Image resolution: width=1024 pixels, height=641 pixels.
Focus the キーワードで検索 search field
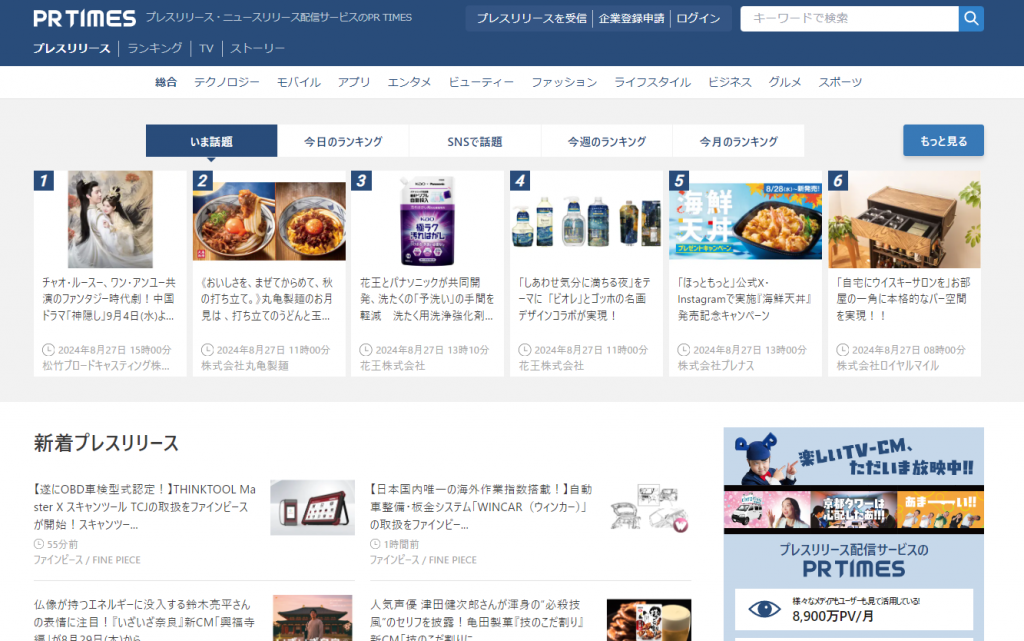click(x=849, y=19)
